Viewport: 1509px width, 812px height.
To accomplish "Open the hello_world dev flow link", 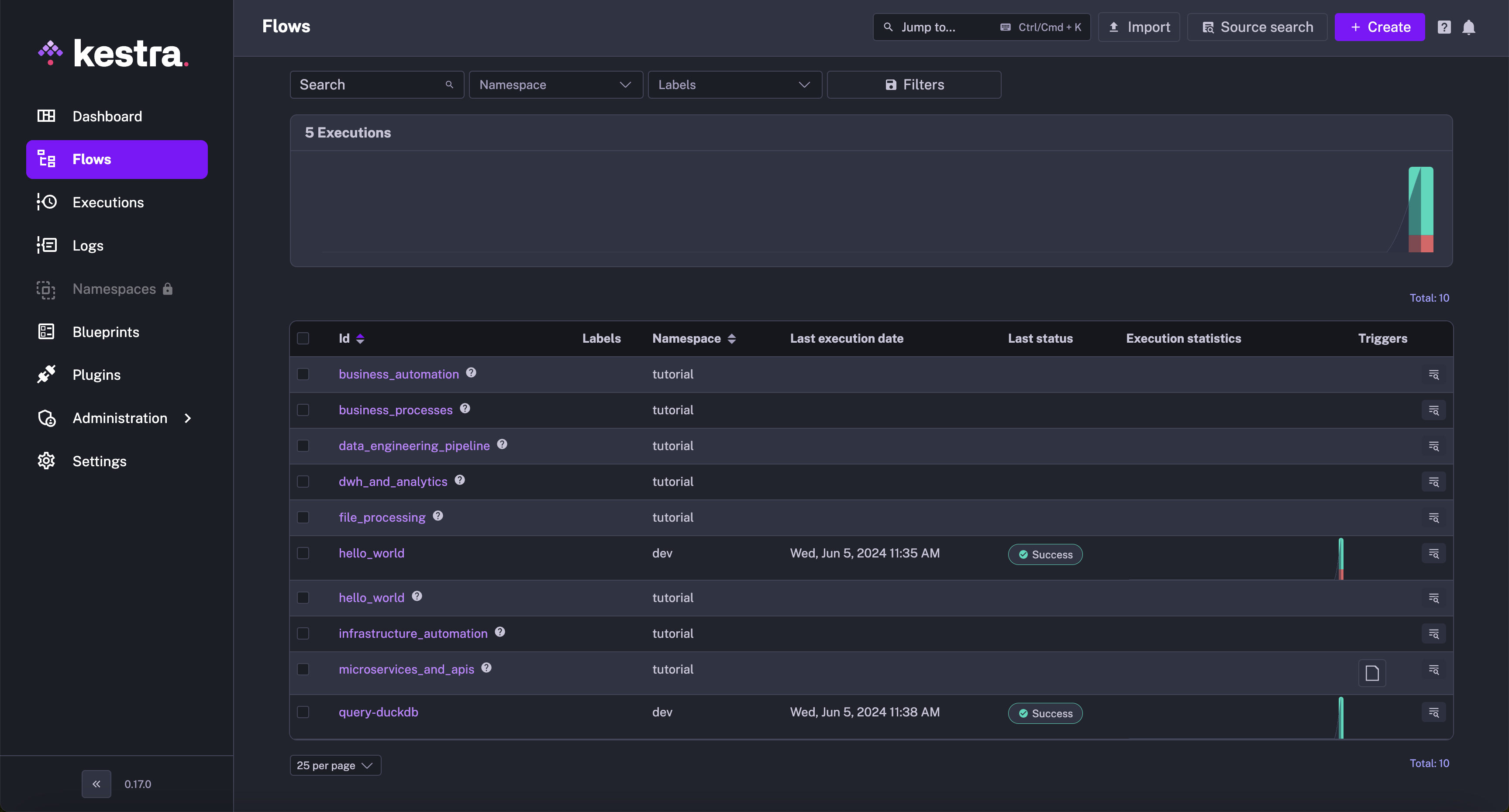I will coord(372,553).
